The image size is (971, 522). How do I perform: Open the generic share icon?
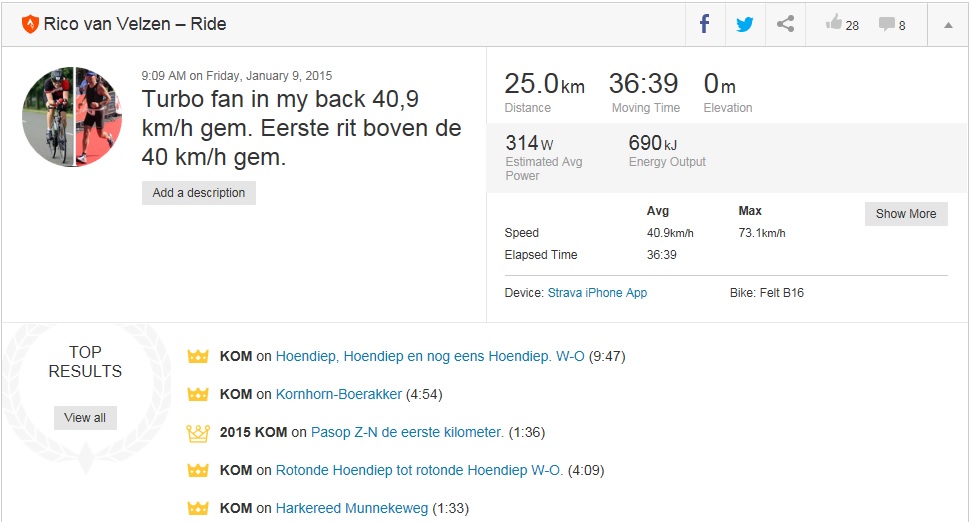click(x=785, y=24)
